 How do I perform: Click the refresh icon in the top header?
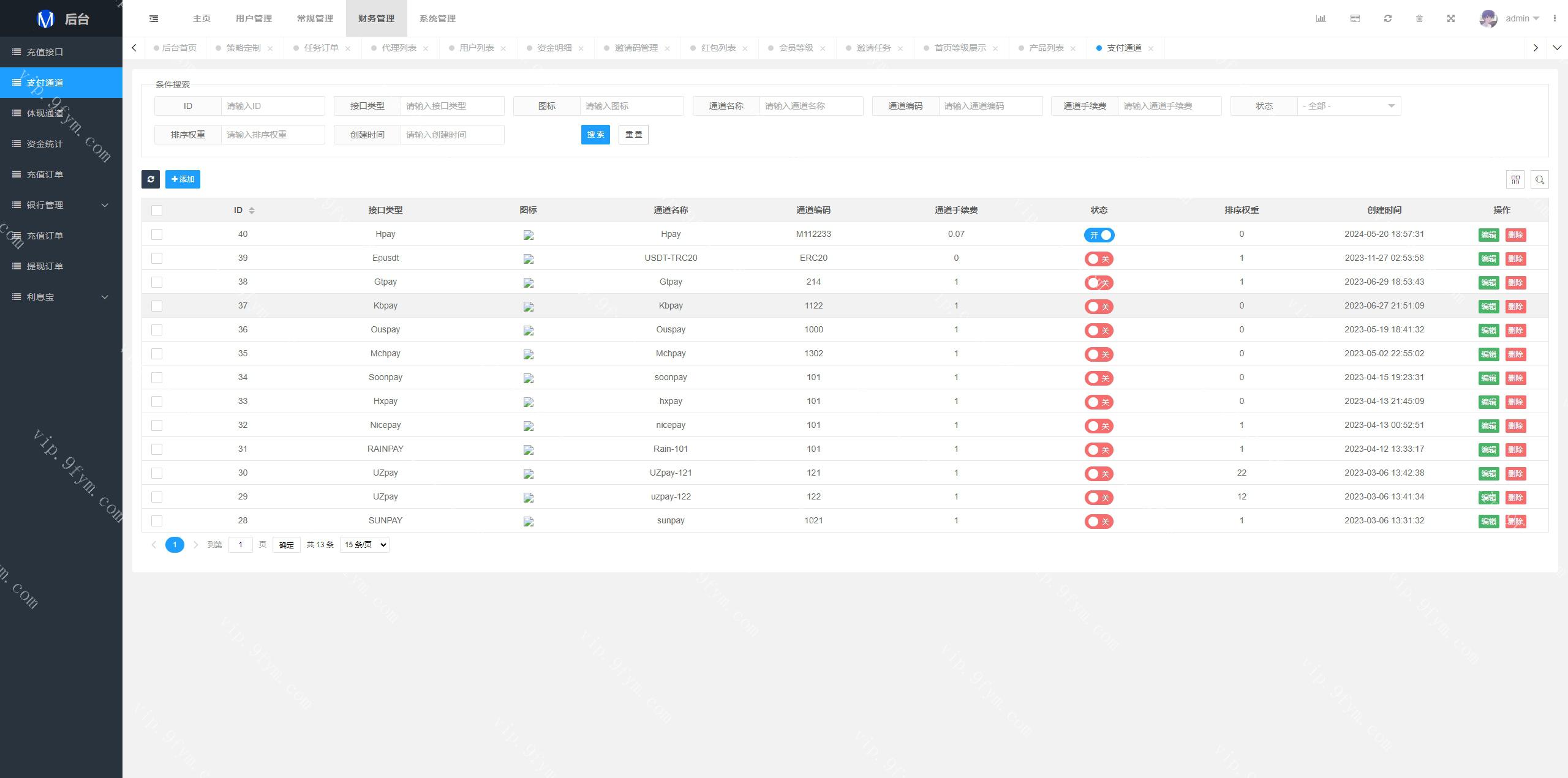(1387, 18)
